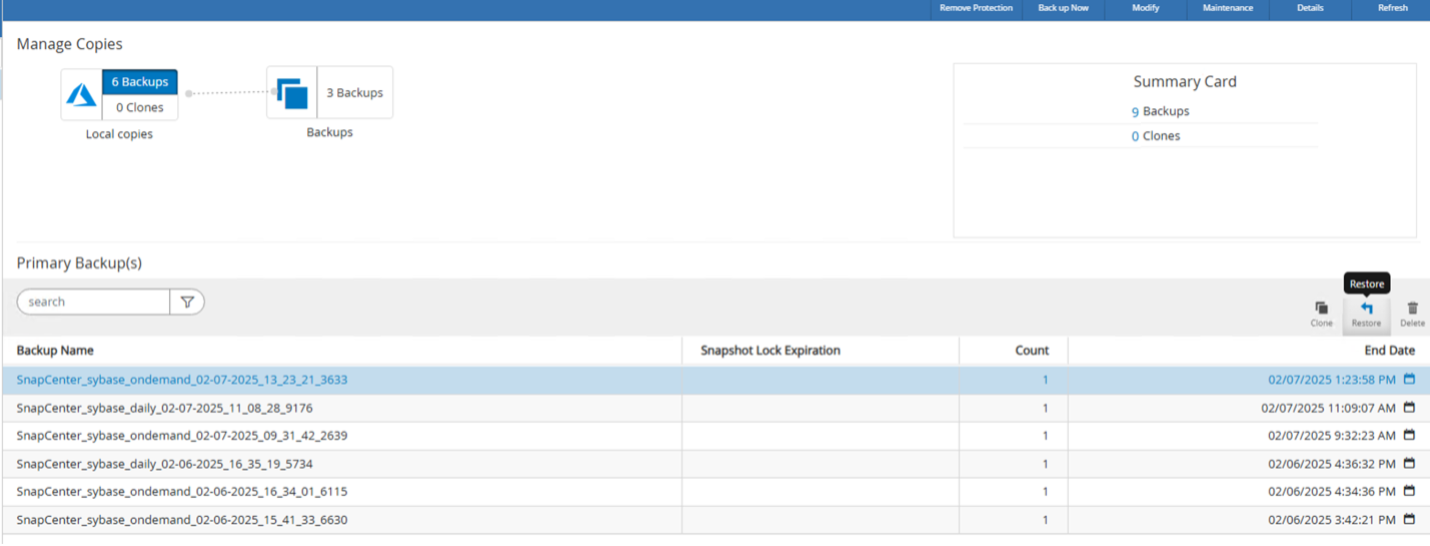Image resolution: width=1430 pixels, height=546 pixels.
Task: Click end date 02/07/2025 9:32:23 AM
Action: (1332, 436)
